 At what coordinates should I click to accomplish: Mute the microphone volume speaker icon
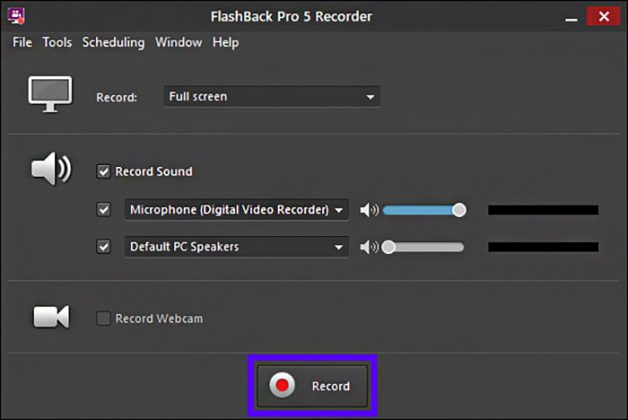(x=369, y=210)
